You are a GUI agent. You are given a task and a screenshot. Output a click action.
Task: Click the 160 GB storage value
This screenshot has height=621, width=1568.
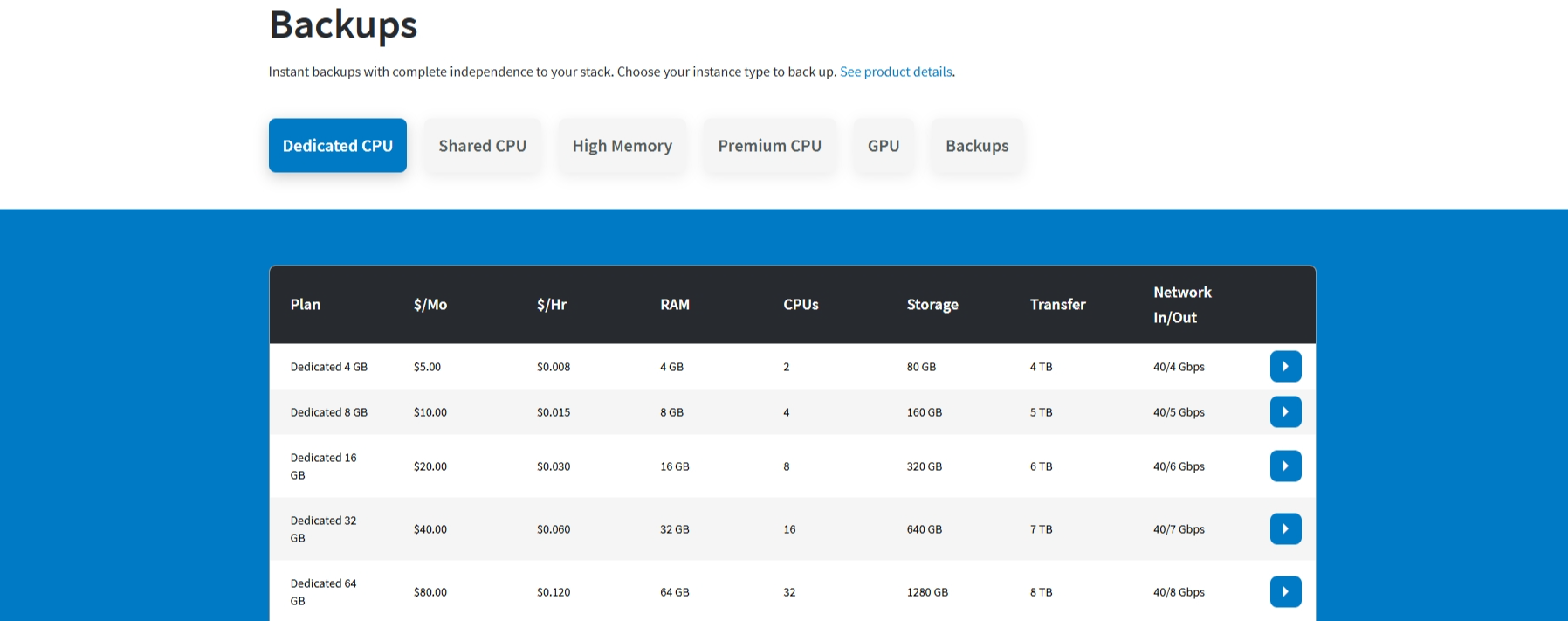pyautogui.click(x=925, y=412)
